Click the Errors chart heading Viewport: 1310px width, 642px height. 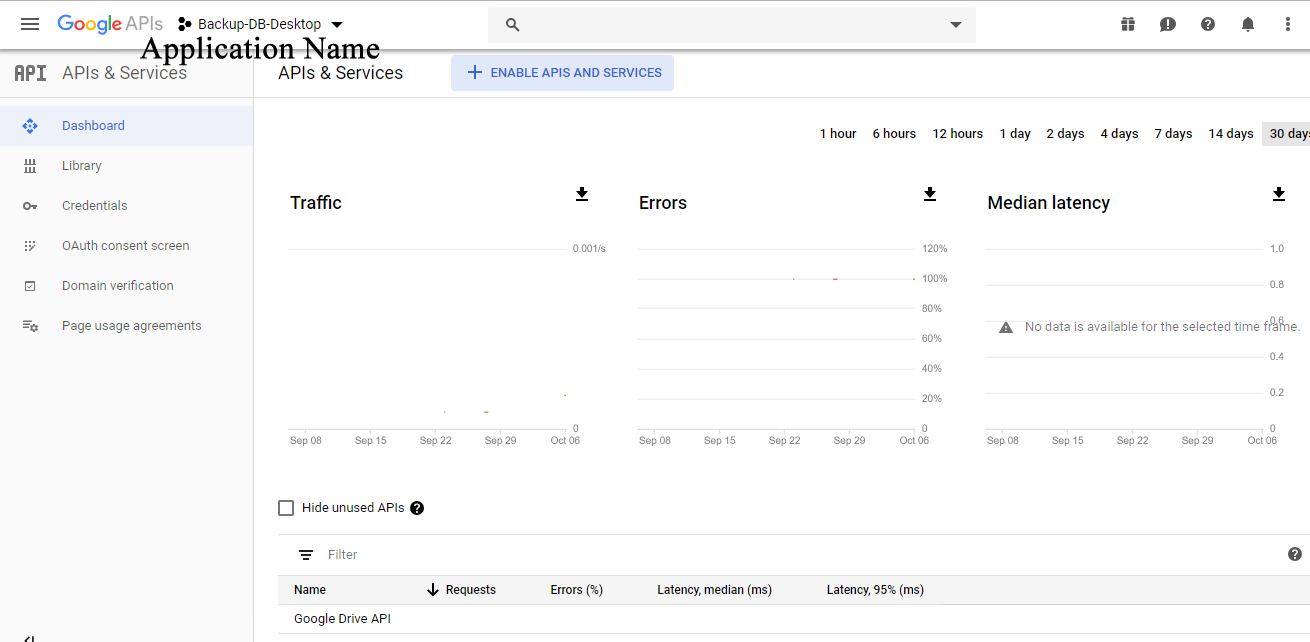click(x=663, y=203)
